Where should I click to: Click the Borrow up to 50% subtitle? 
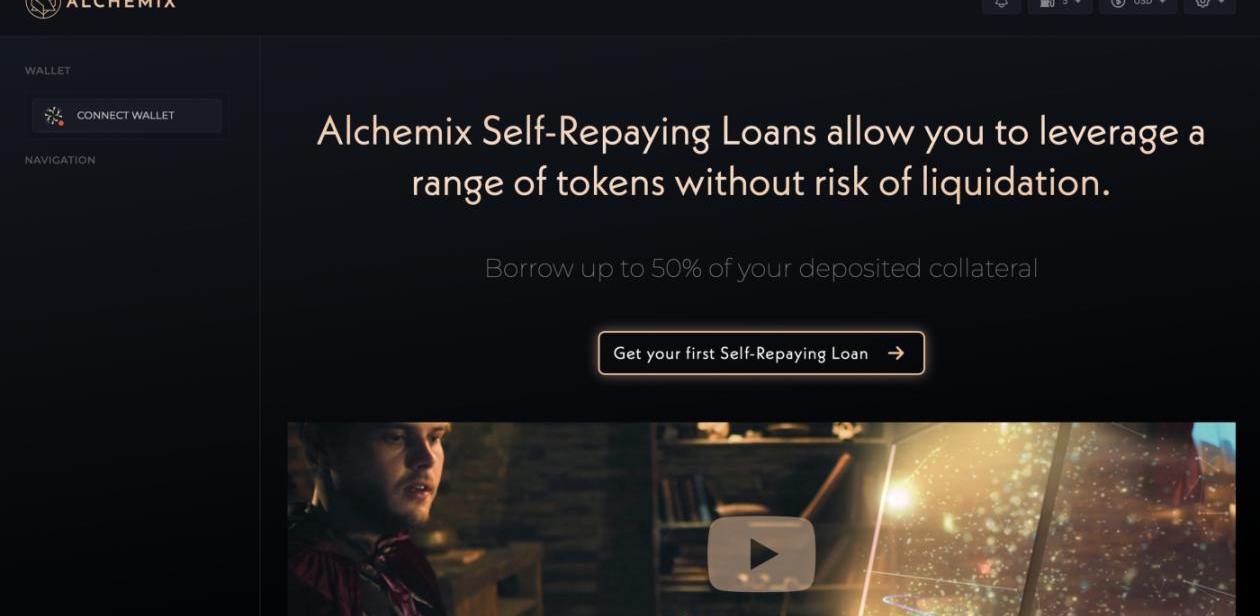(x=761, y=268)
